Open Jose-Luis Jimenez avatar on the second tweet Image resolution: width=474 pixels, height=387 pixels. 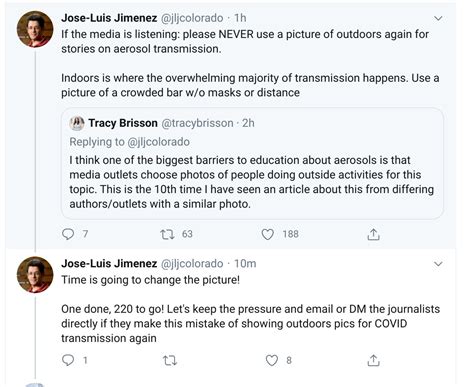[x=35, y=275]
